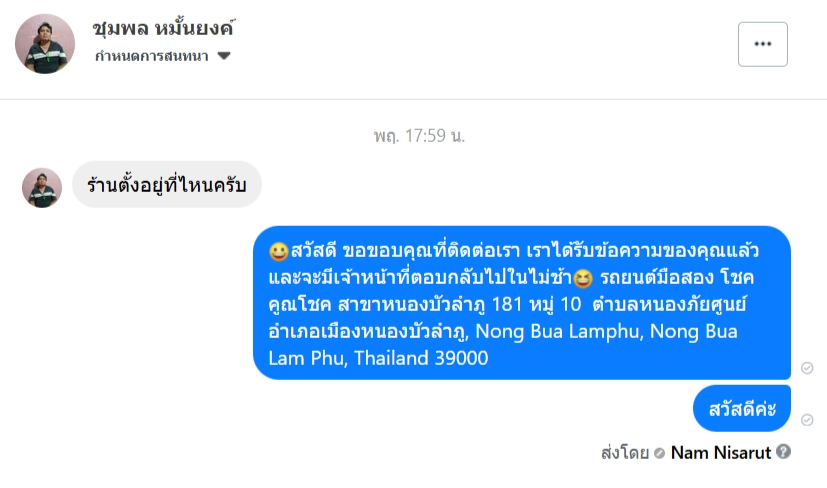Click the blue auto-reply address message bubble

(522, 303)
